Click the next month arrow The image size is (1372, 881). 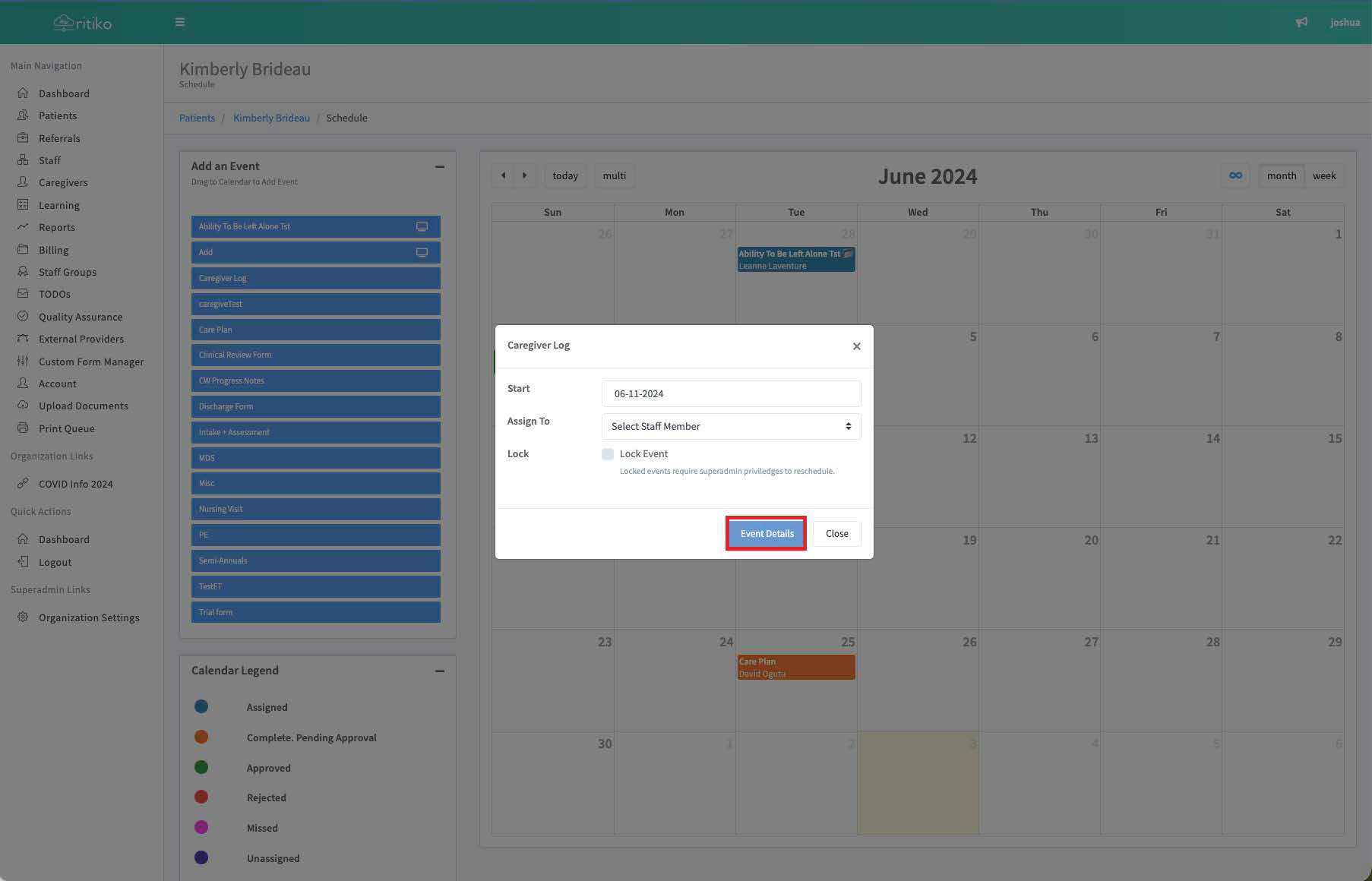tap(524, 175)
